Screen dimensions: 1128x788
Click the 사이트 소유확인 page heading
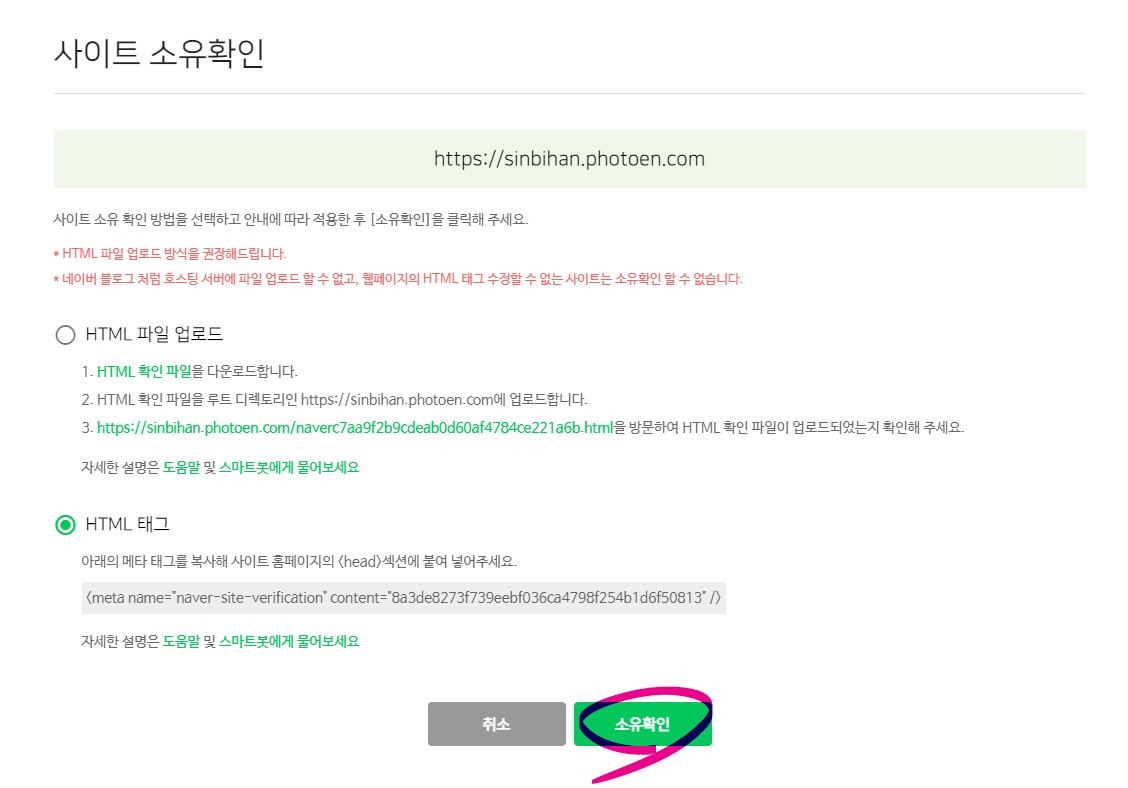click(159, 53)
